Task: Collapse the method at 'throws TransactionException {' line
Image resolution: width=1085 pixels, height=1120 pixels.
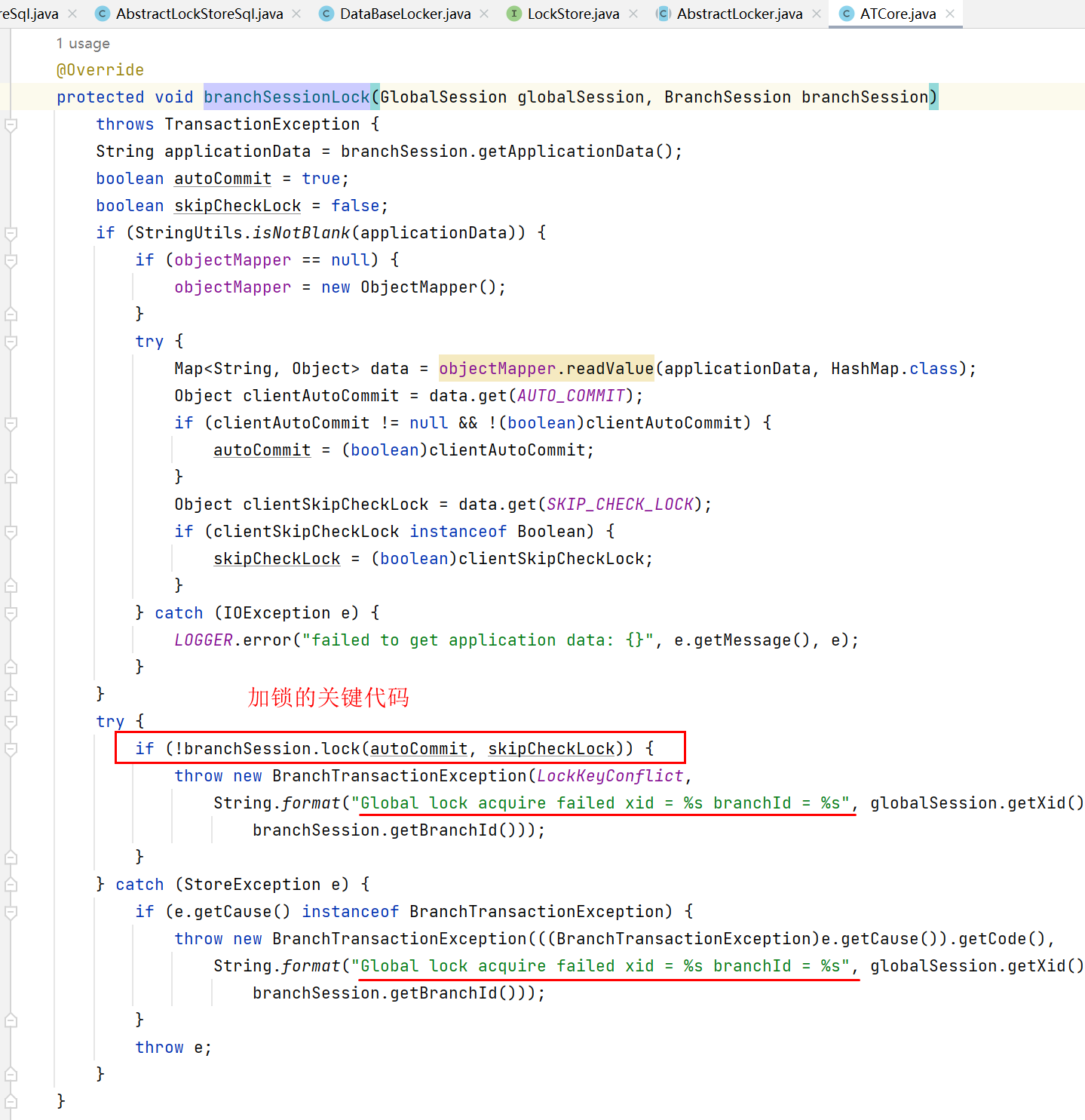Action: (11, 124)
